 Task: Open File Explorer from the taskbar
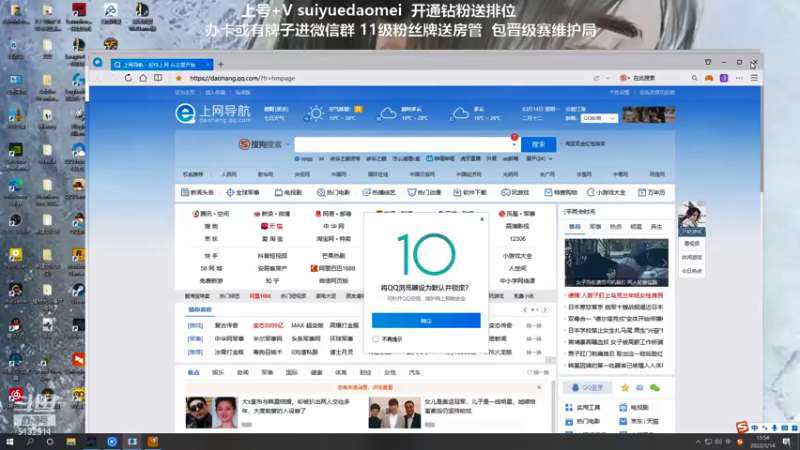[x=71, y=442]
